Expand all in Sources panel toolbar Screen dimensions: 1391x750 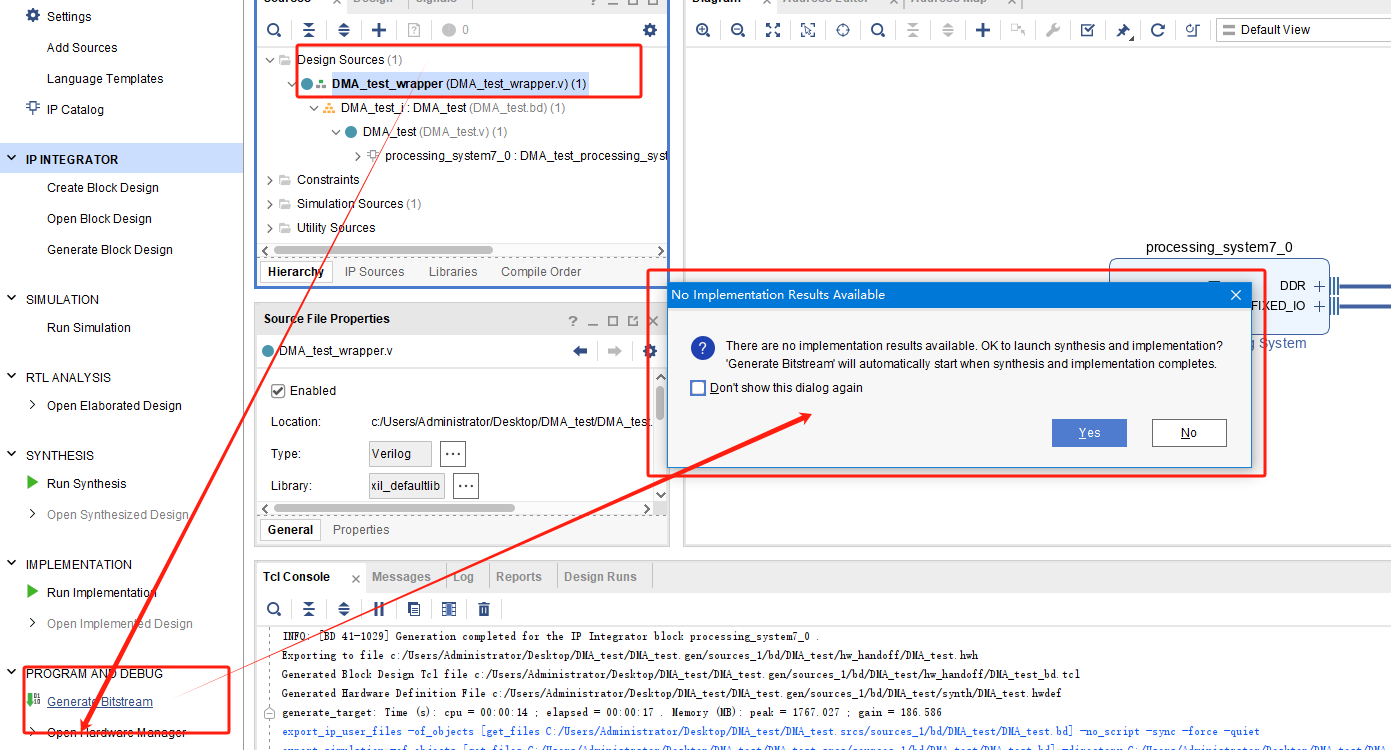pyautogui.click(x=344, y=30)
